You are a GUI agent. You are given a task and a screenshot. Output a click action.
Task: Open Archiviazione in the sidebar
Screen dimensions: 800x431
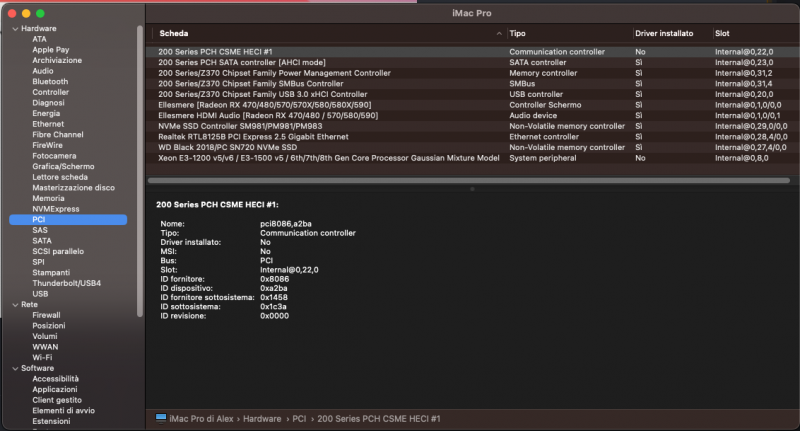pos(57,60)
